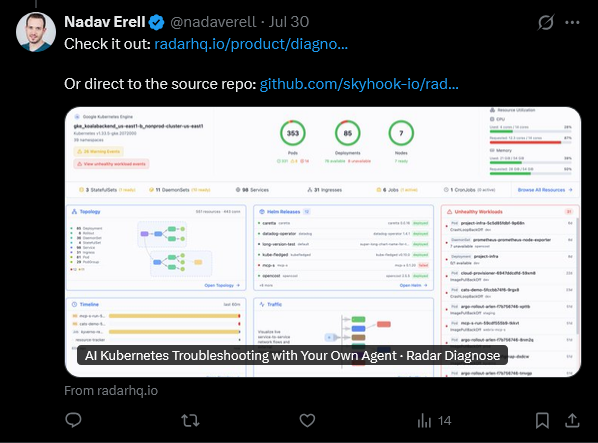
Task: Click the reply speech bubble icon
Action: 73,420
